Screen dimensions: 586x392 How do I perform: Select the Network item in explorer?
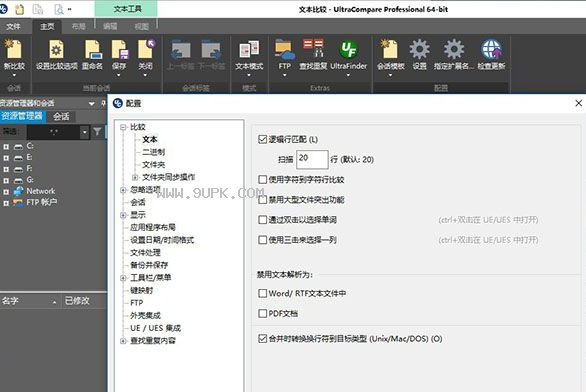40,191
